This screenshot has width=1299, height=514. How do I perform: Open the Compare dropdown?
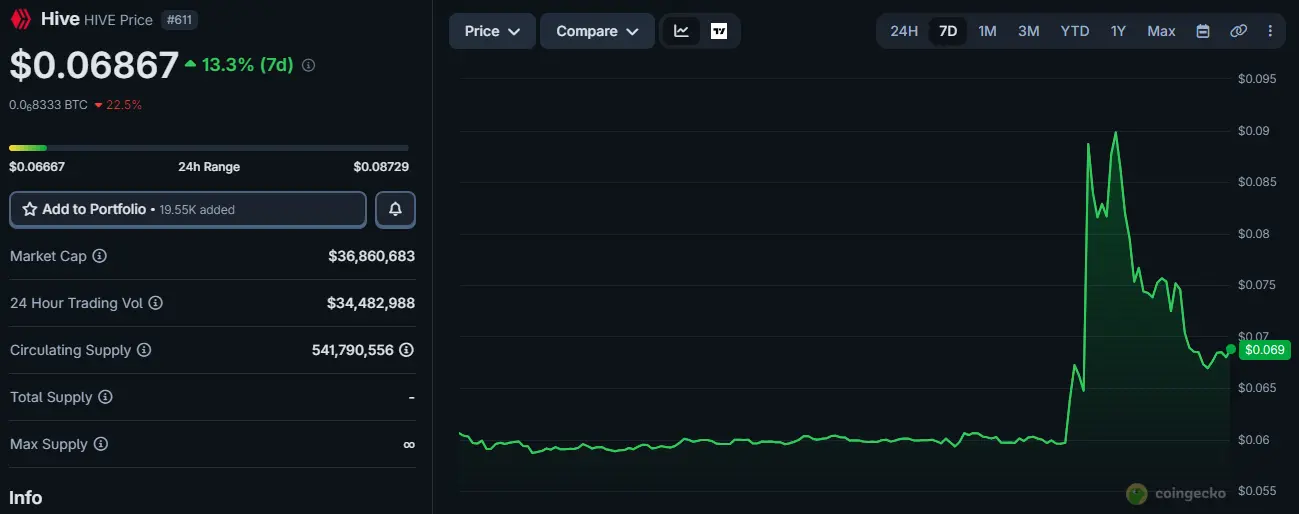click(597, 31)
